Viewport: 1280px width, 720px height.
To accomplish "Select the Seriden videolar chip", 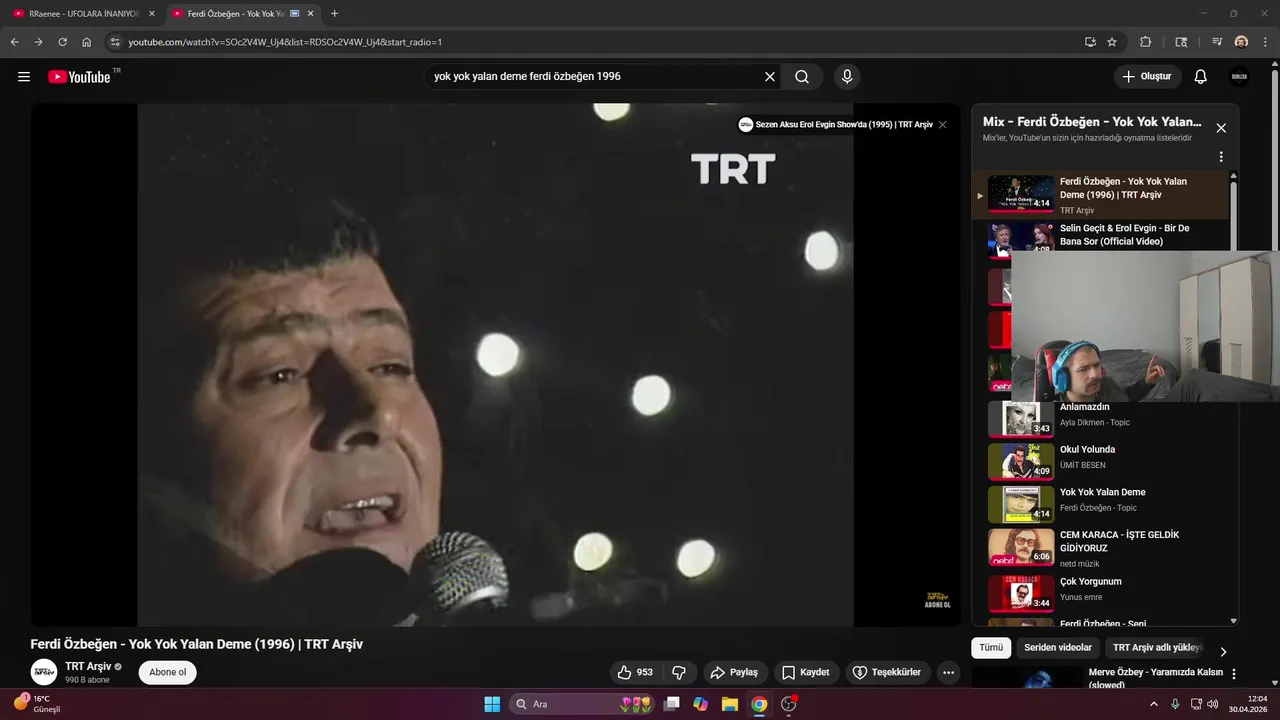I will (1058, 648).
